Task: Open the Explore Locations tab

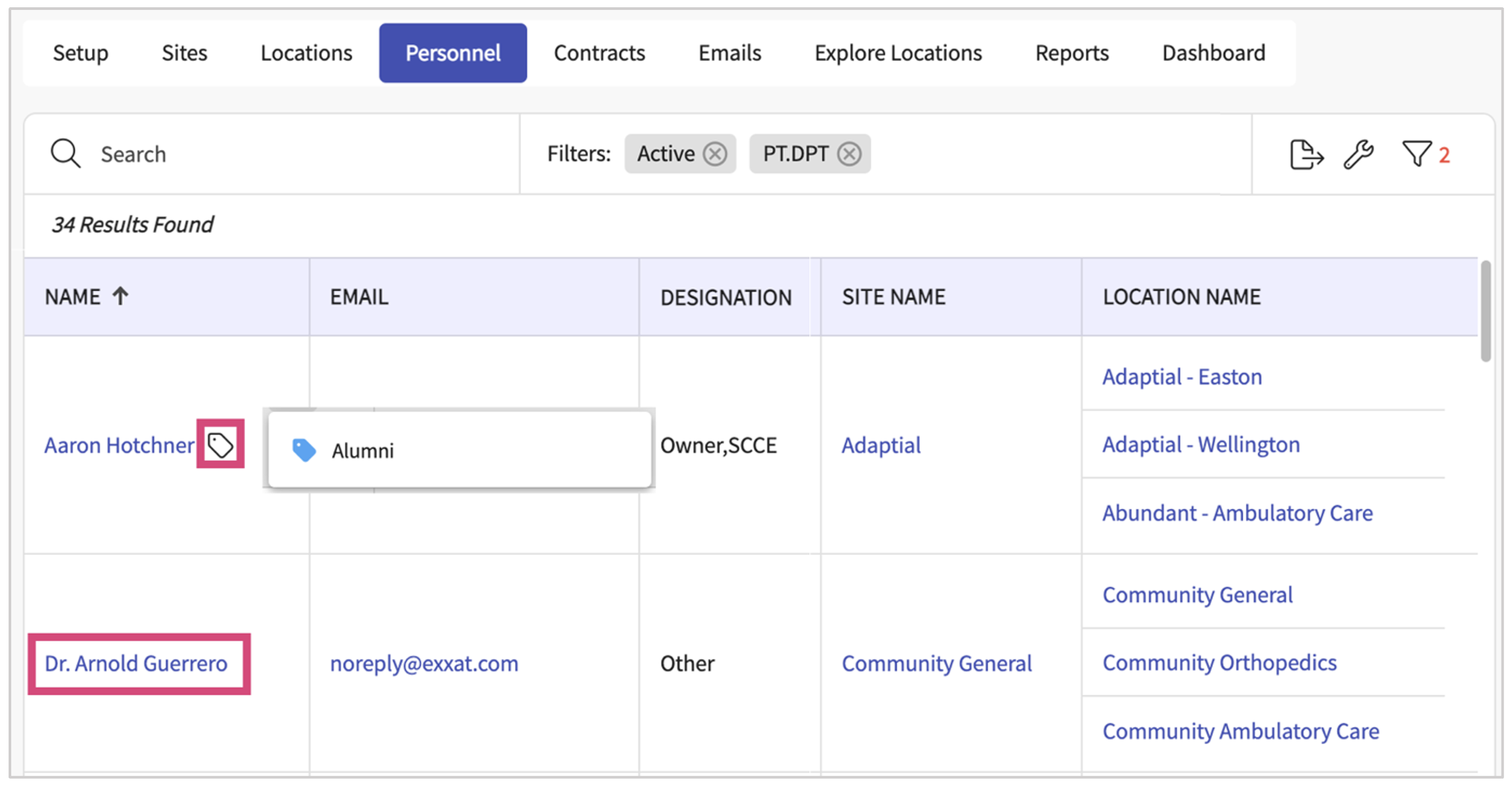Action: point(898,53)
